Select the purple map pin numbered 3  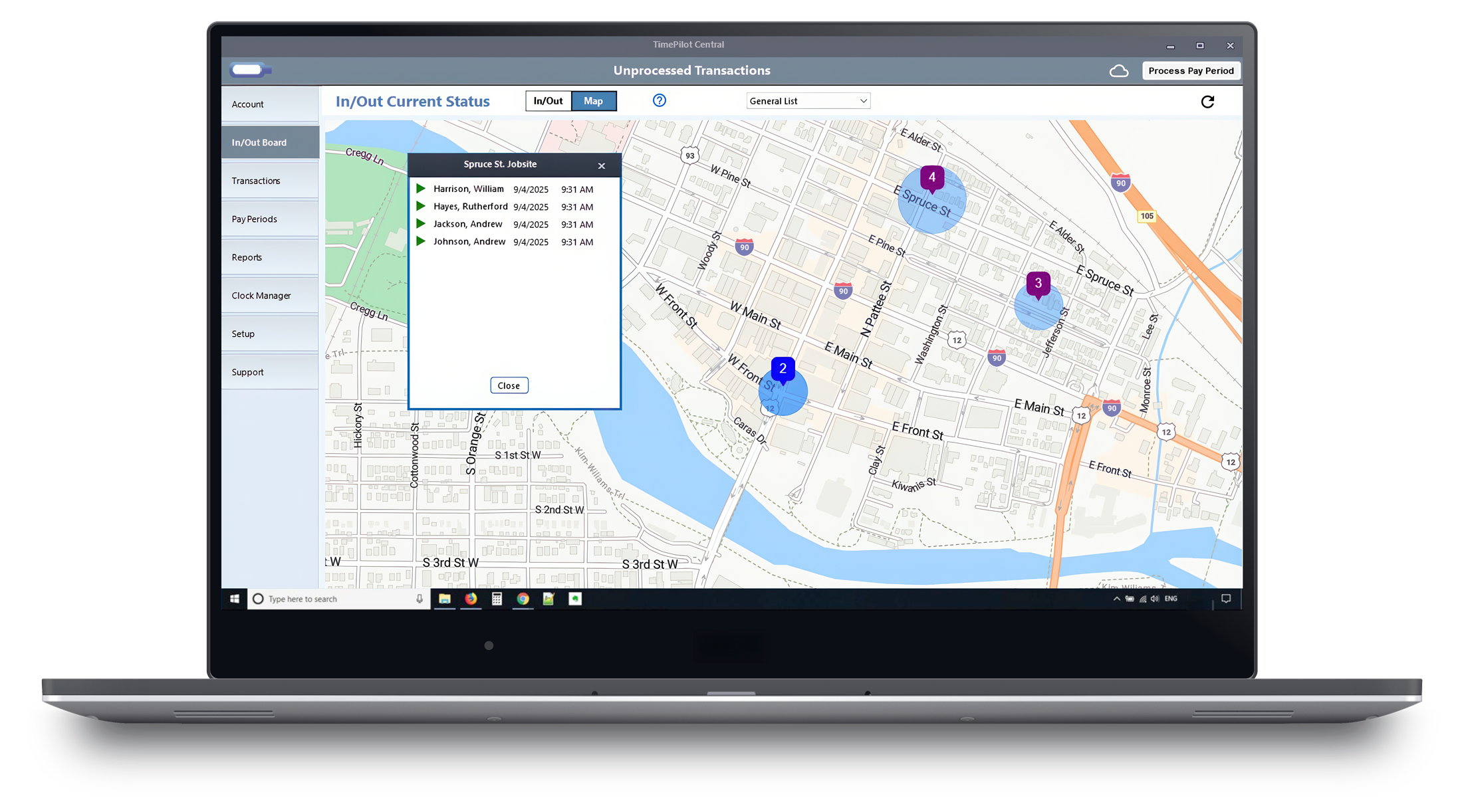[1038, 284]
